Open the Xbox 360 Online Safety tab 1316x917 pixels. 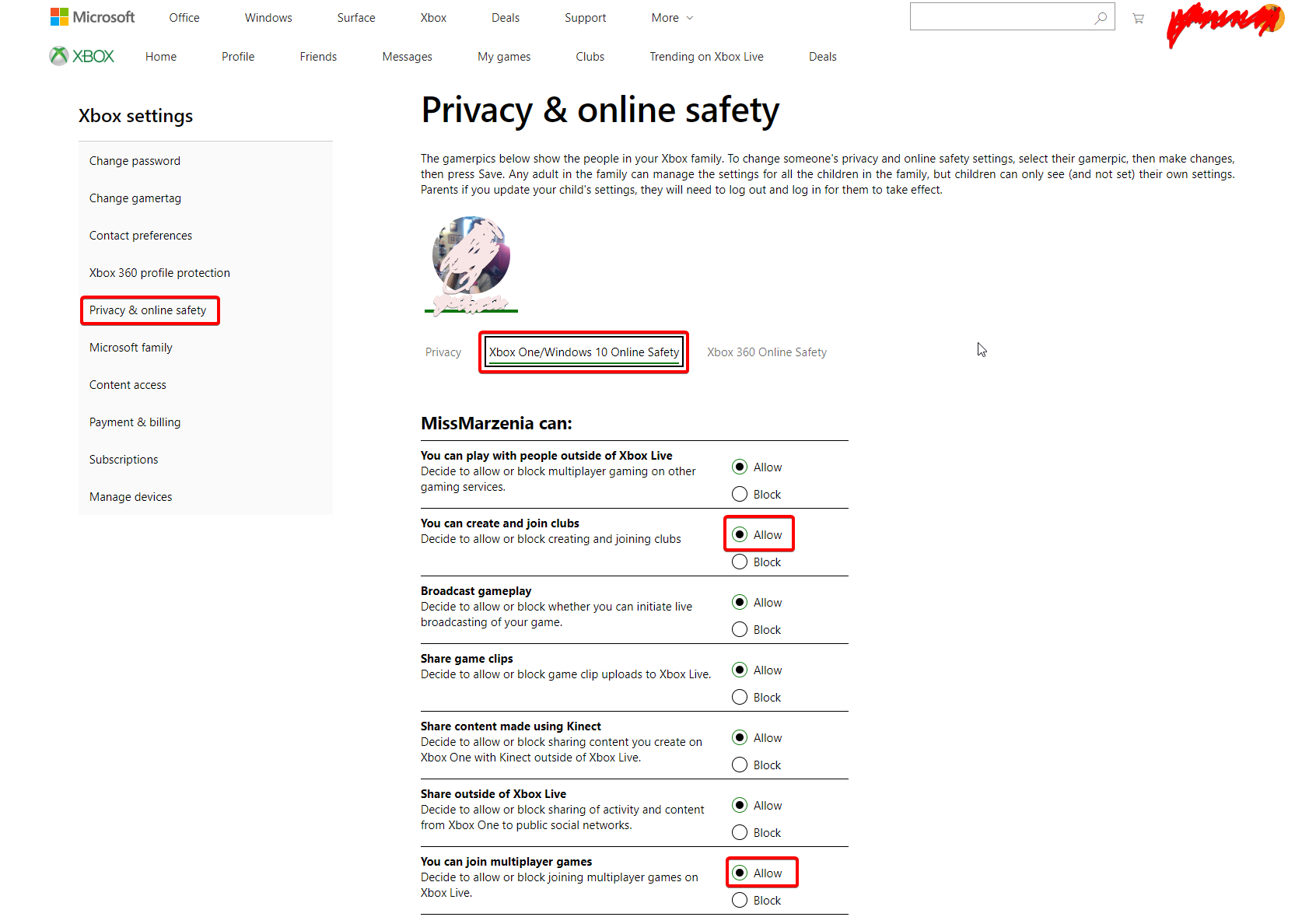(x=766, y=352)
